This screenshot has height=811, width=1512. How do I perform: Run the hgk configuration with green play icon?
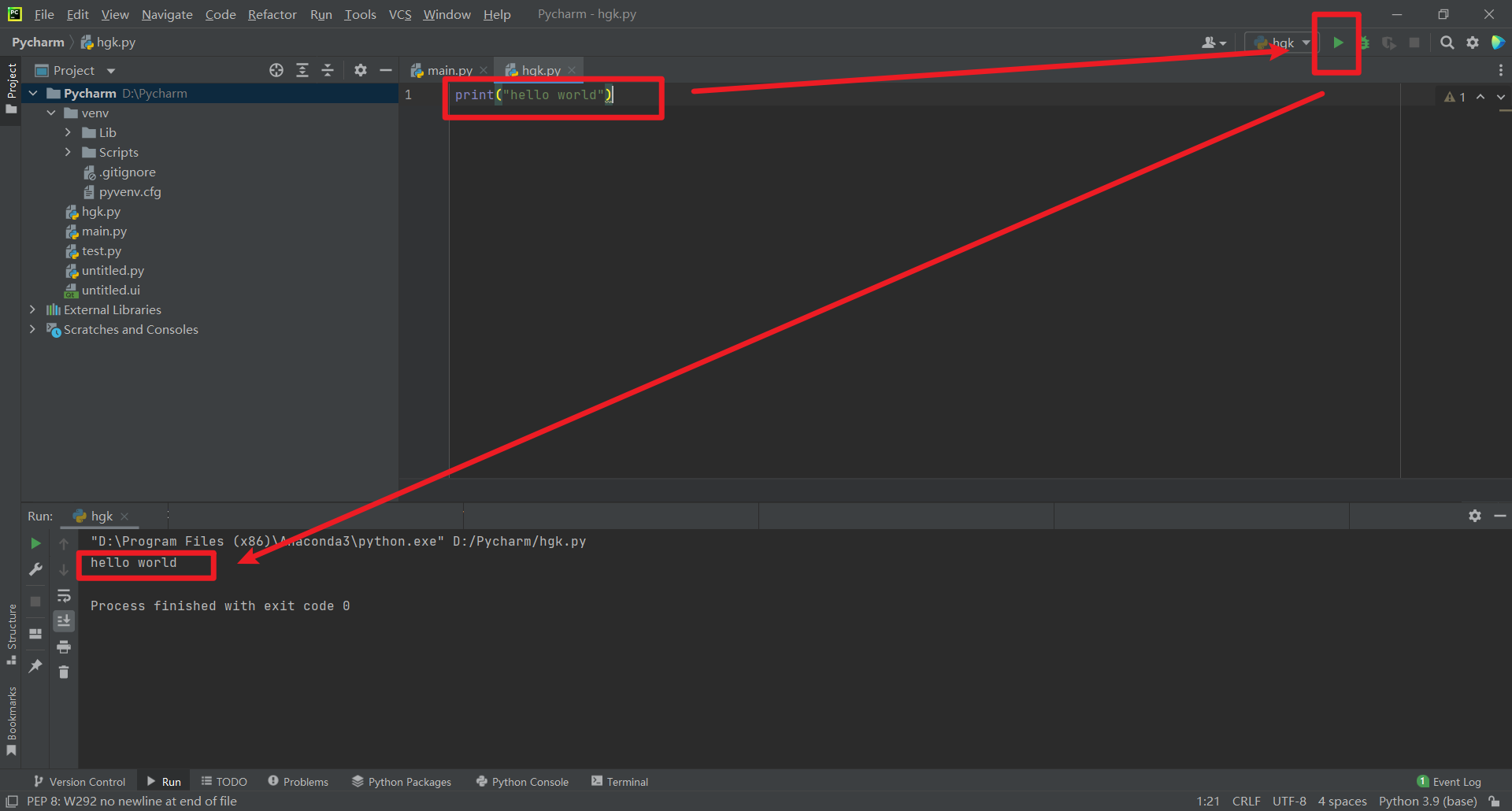pyautogui.click(x=1338, y=43)
